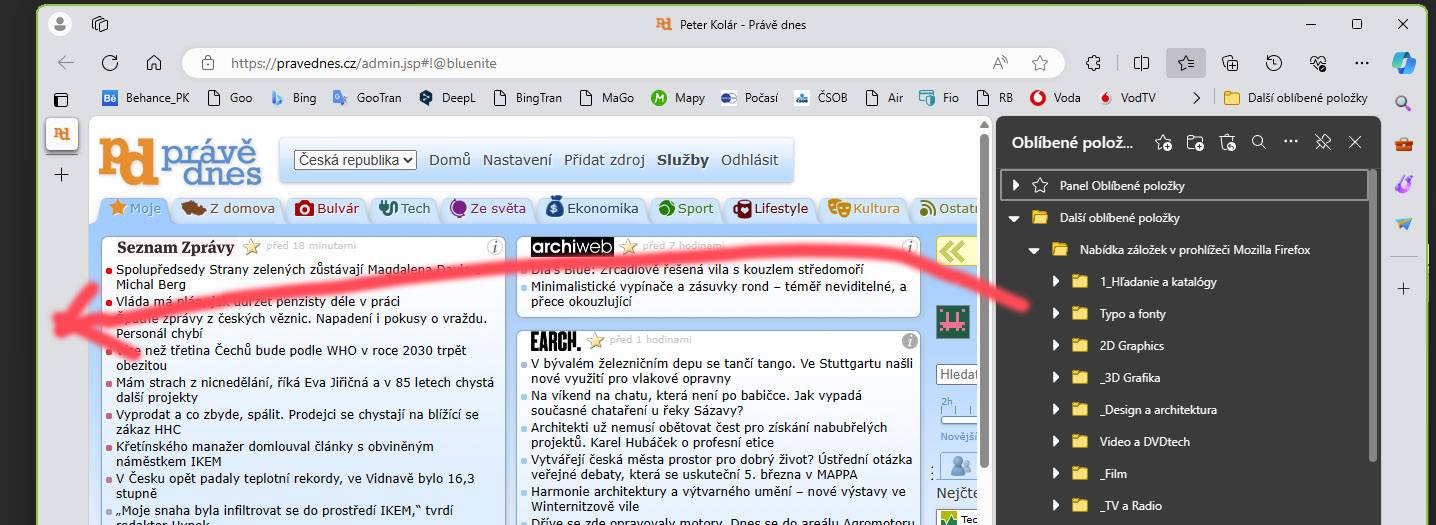This screenshot has height=525, width=1436.
Task: Open the Collections icon in the toolbar
Action: point(1230,62)
